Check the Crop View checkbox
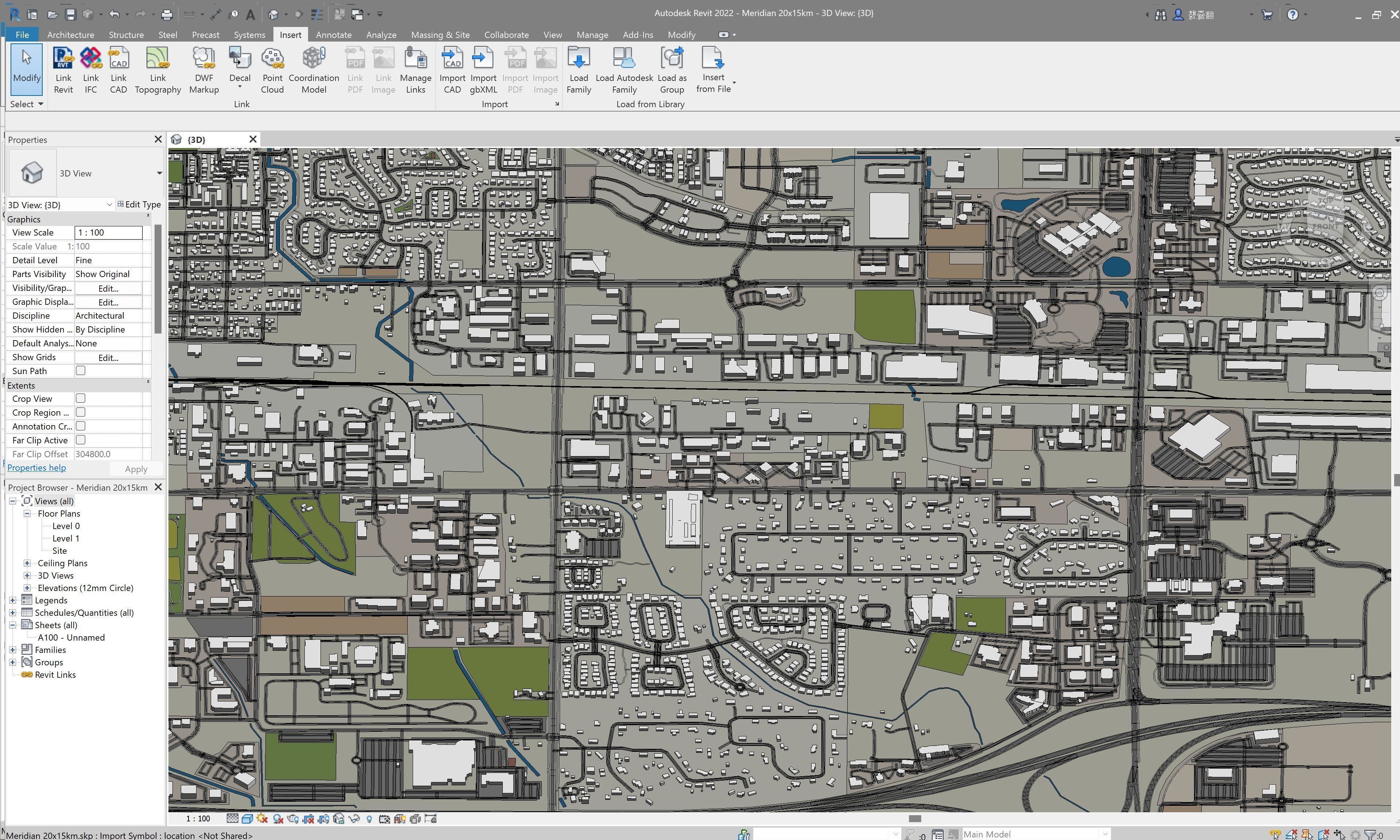This screenshot has height=840, width=1400. tap(80, 398)
